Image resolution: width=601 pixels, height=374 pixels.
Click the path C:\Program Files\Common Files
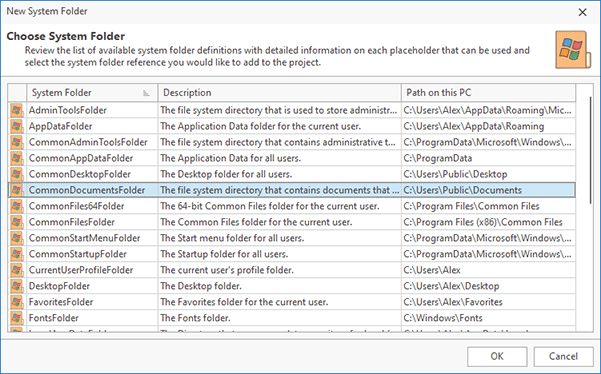471,206
